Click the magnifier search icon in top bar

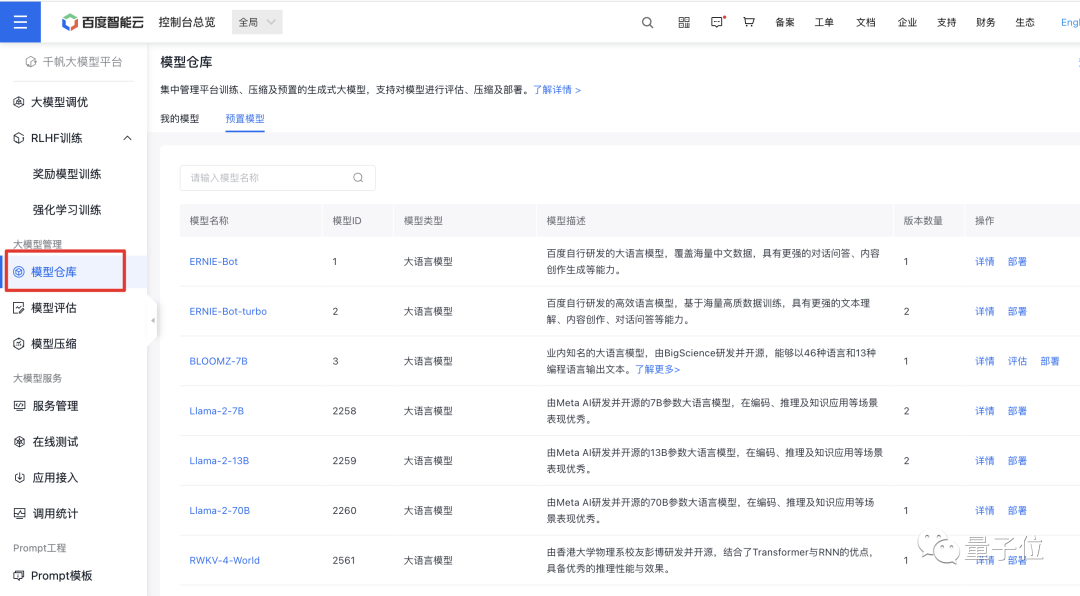(646, 21)
